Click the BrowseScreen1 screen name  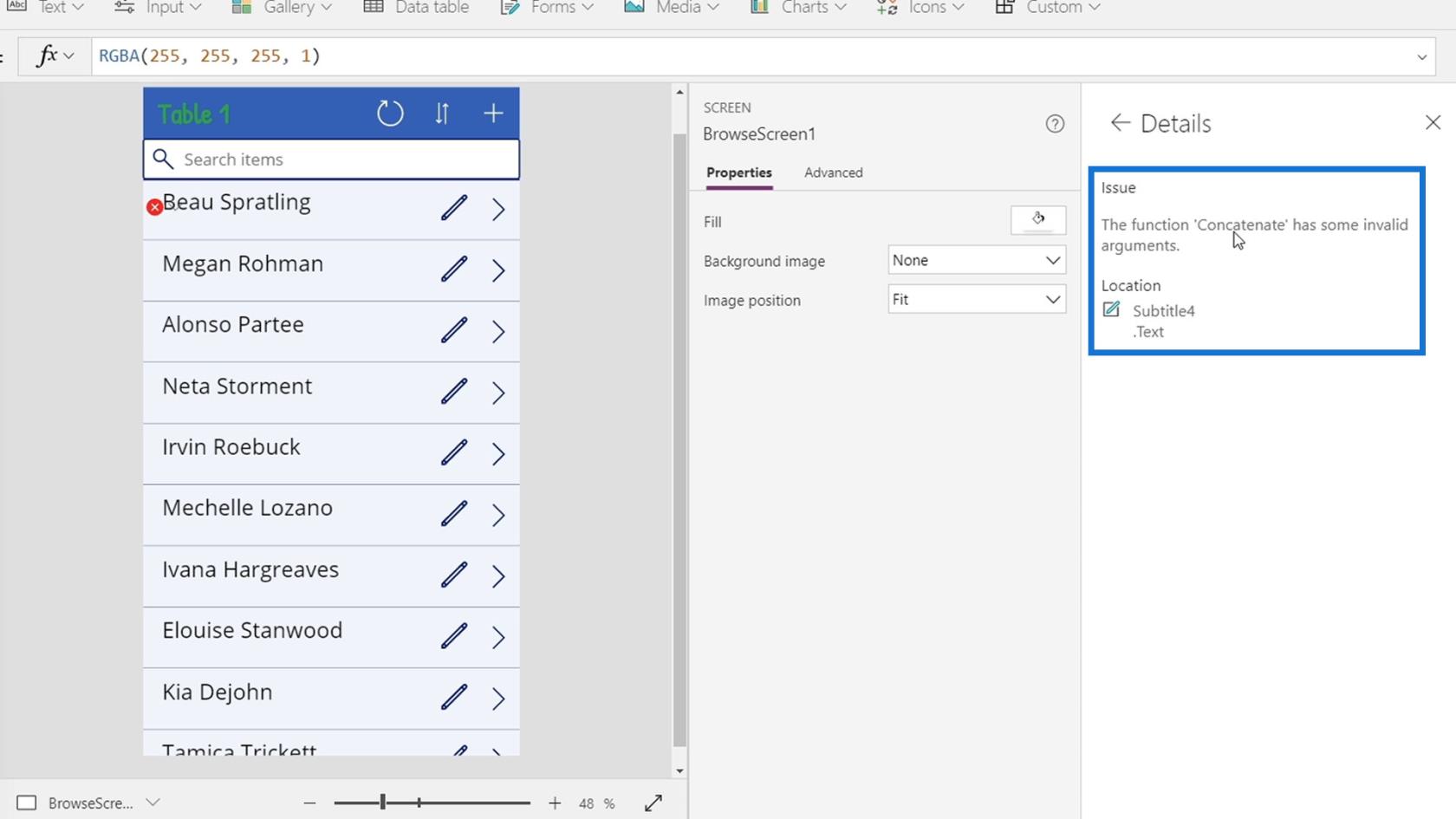pos(759,134)
